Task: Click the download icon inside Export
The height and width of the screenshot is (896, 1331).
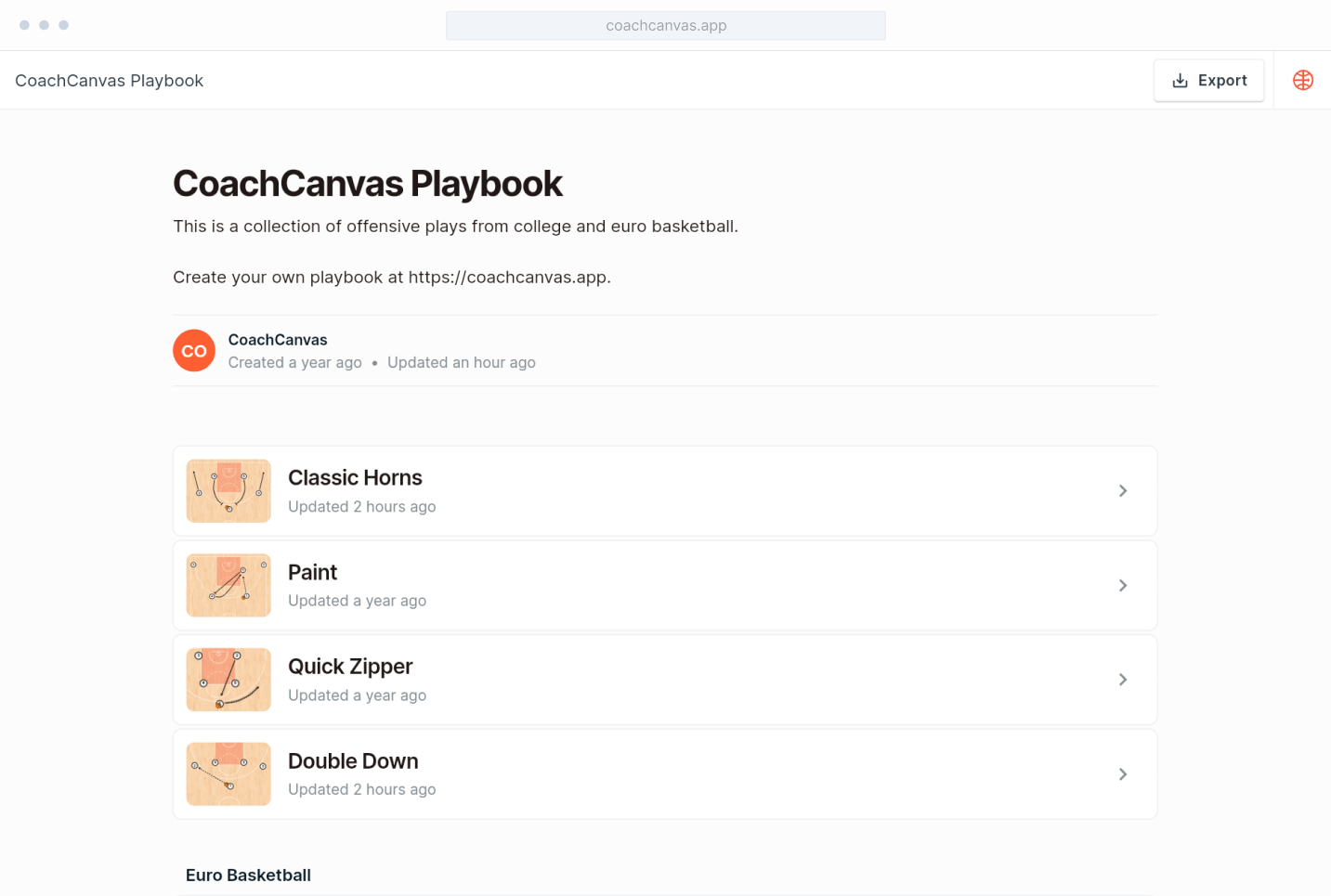Action: pyautogui.click(x=1181, y=81)
